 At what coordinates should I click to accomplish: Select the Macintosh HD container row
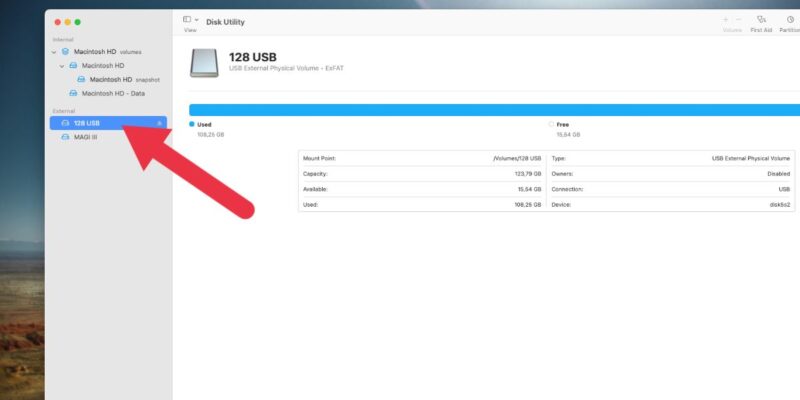(x=109, y=66)
